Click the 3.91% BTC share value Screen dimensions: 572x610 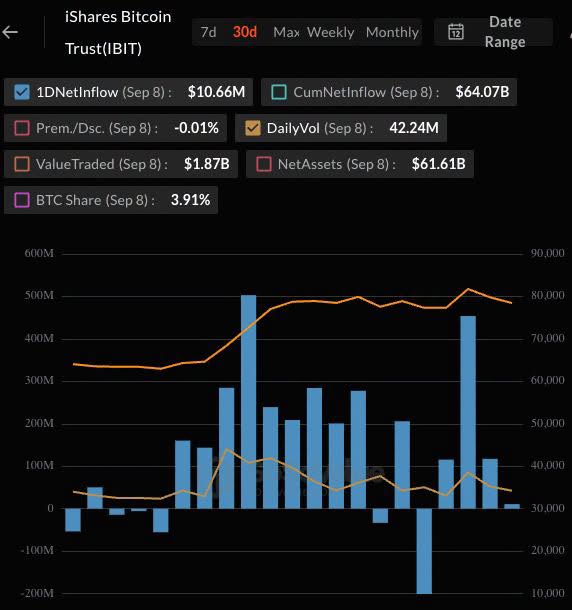(x=190, y=200)
